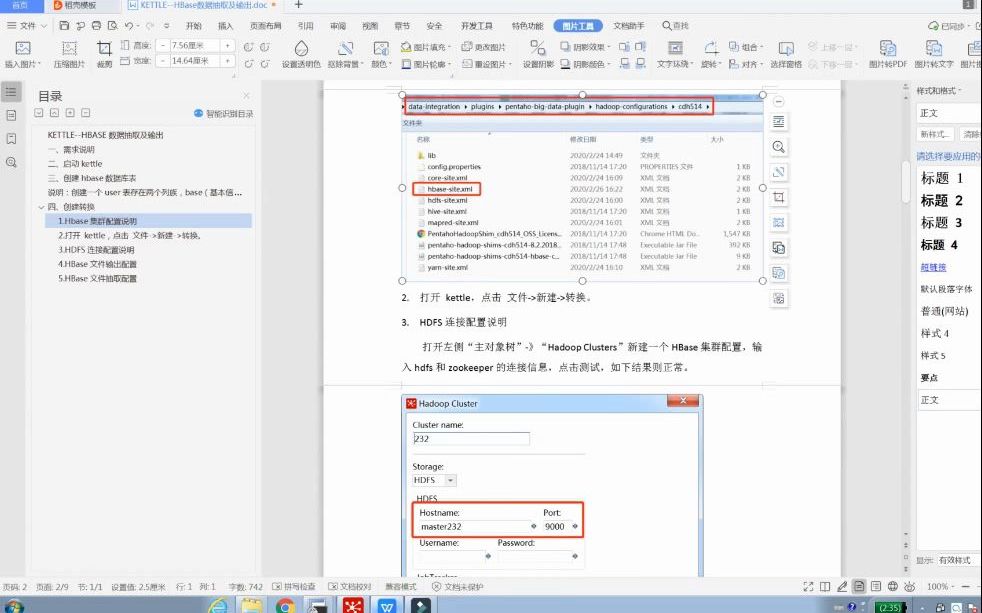Click the Picture to Text (图片转文字) icon
Screen dimensions: 982x613
[x=934, y=48]
